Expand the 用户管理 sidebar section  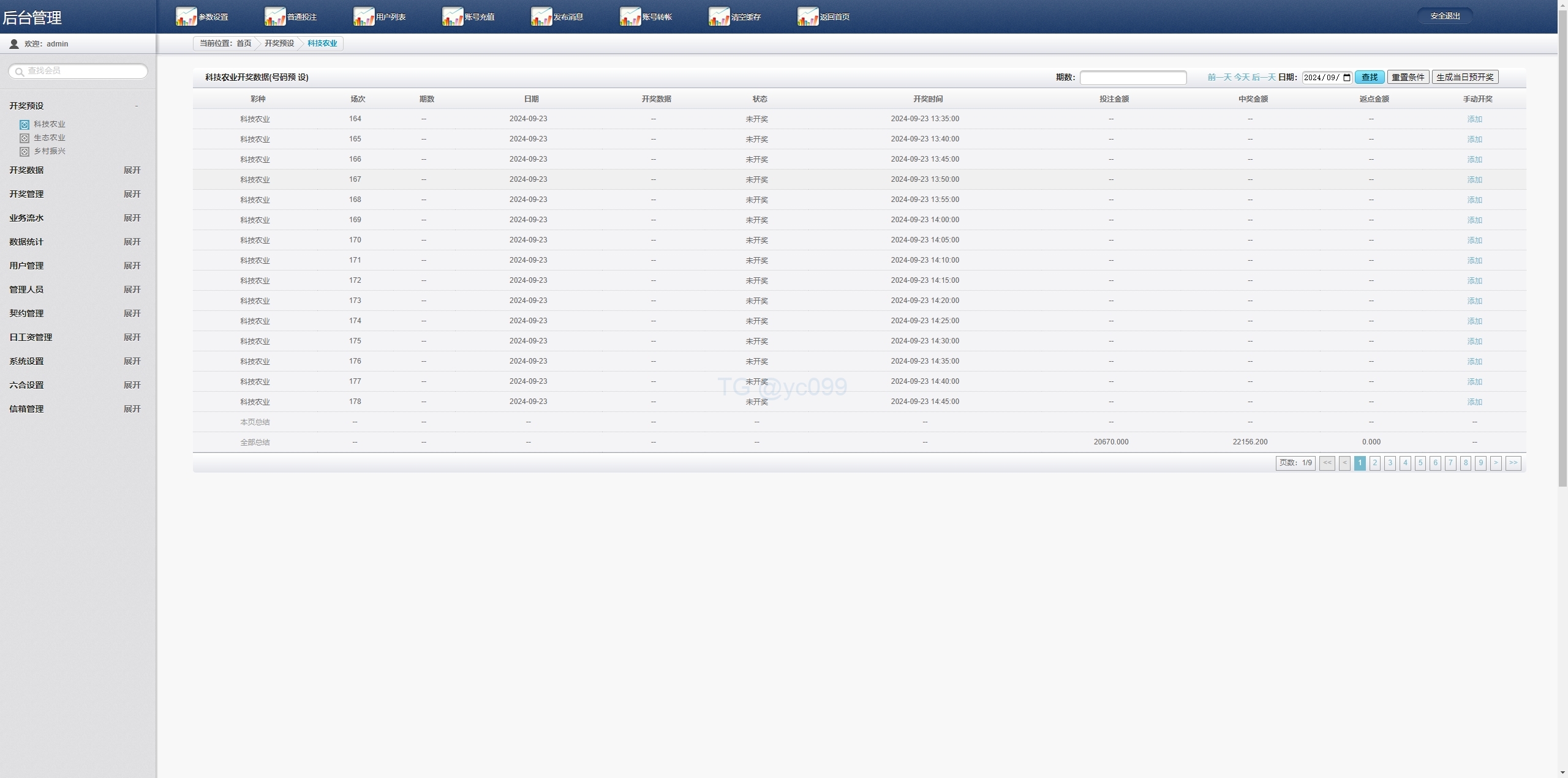pyautogui.click(x=132, y=266)
